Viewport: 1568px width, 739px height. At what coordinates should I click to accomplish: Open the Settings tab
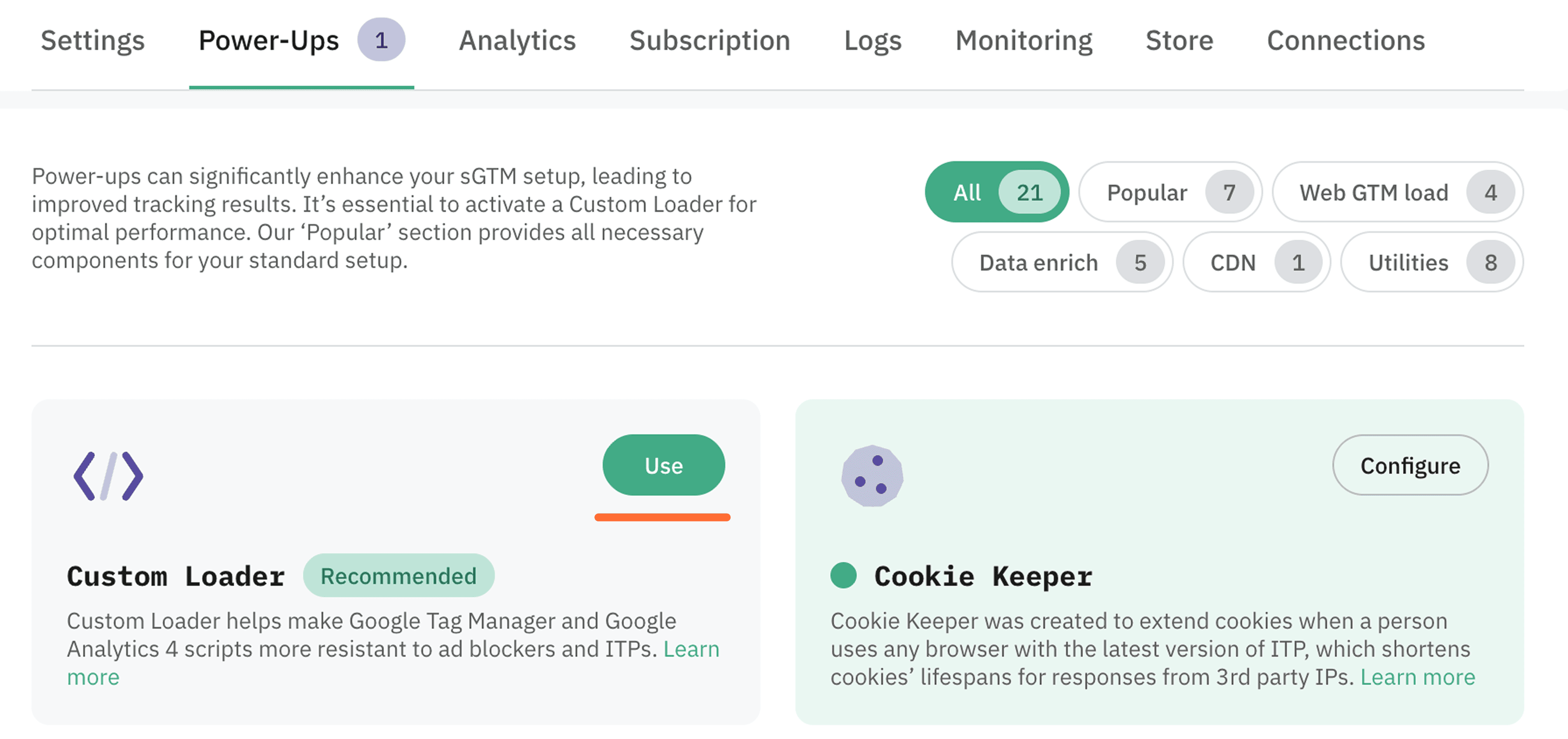click(x=92, y=41)
